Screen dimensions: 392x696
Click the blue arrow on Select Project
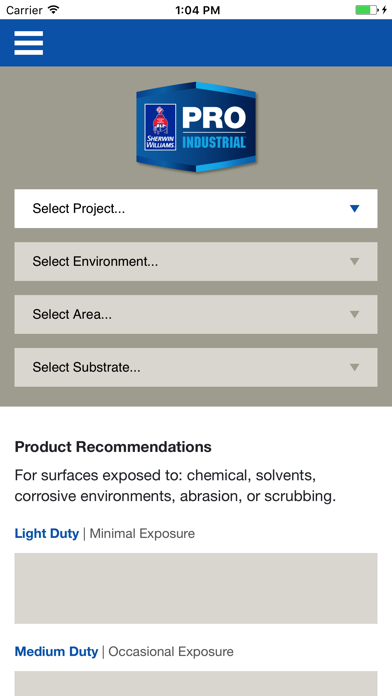click(354, 209)
